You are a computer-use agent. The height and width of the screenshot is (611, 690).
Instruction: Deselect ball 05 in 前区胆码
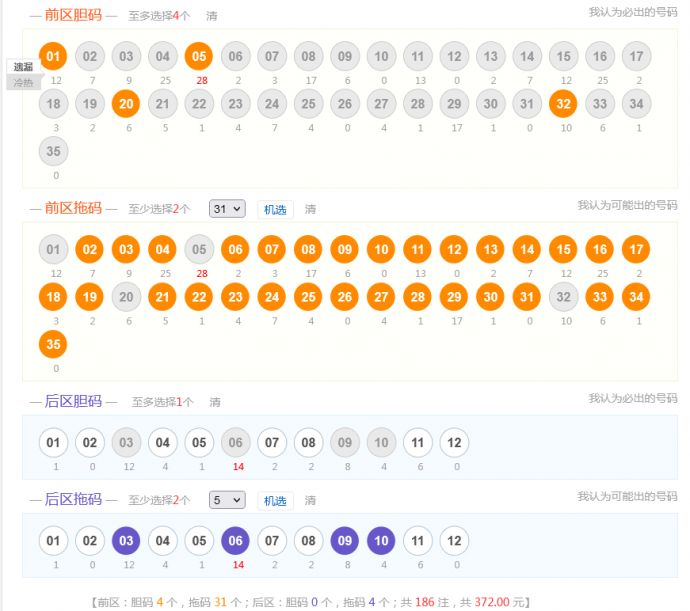click(199, 56)
